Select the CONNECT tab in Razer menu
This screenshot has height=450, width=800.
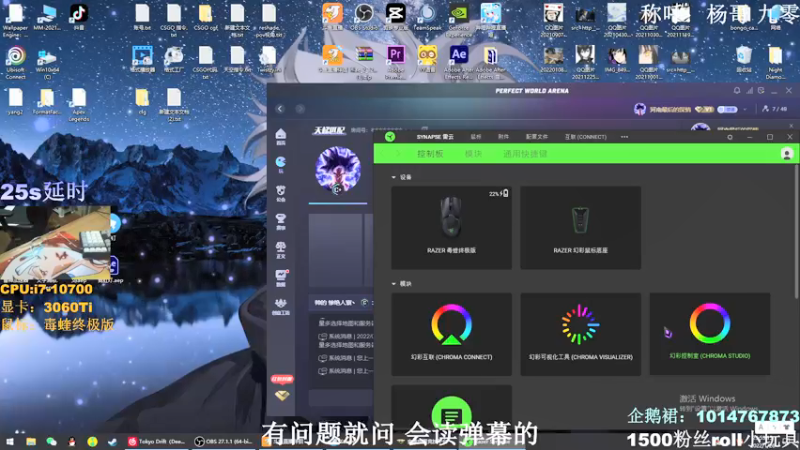coord(585,137)
